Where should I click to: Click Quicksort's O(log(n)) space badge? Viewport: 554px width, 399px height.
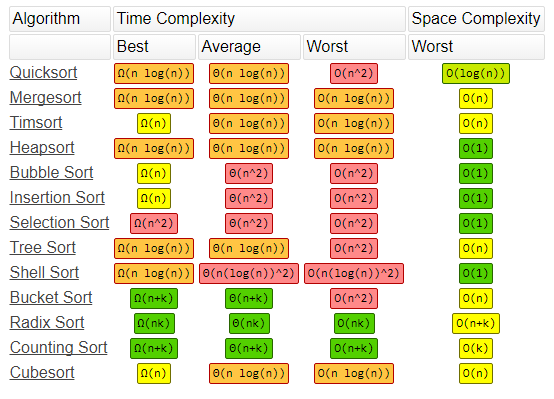pyautogui.click(x=476, y=74)
